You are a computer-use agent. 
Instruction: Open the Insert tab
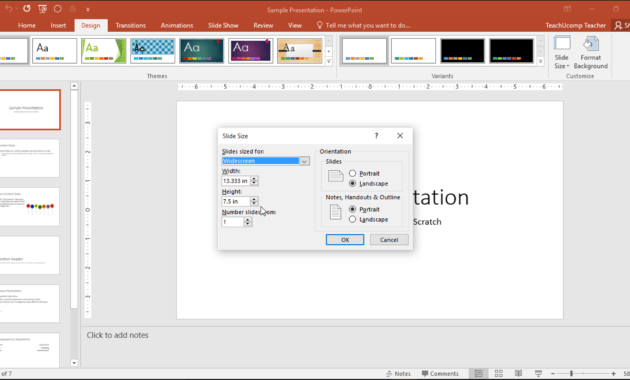pyautogui.click(x=58, y=25)
